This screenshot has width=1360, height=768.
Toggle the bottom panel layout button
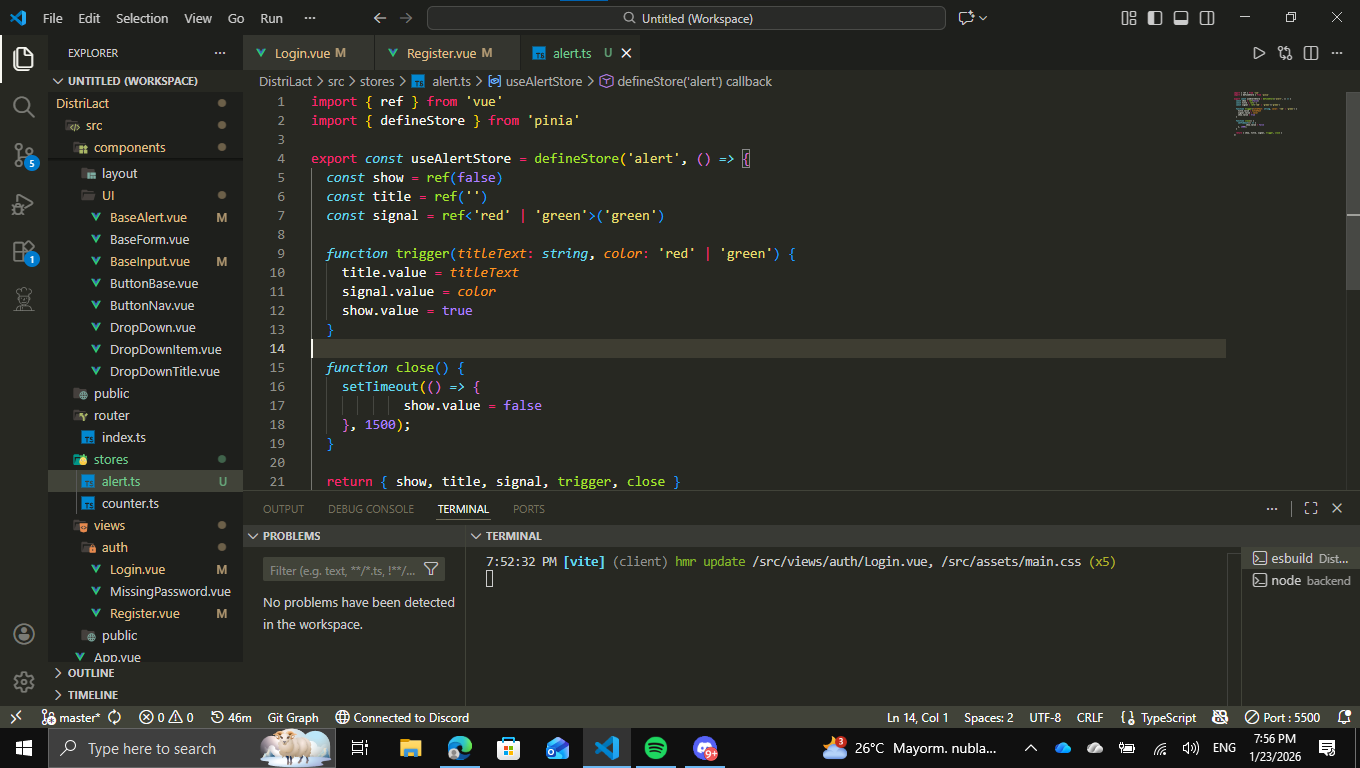tap(1181, 18)
